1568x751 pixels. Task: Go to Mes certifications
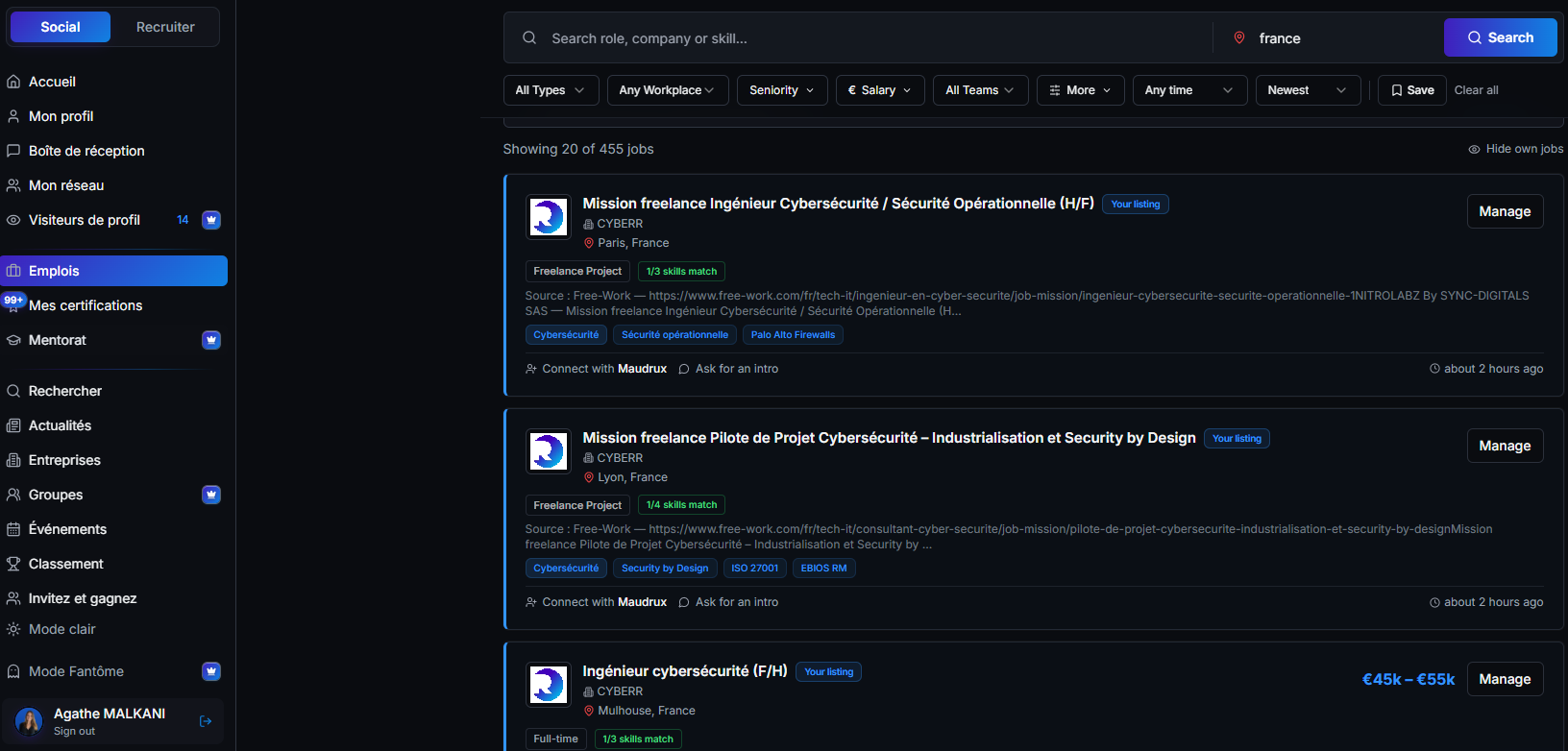click(86, 305)
